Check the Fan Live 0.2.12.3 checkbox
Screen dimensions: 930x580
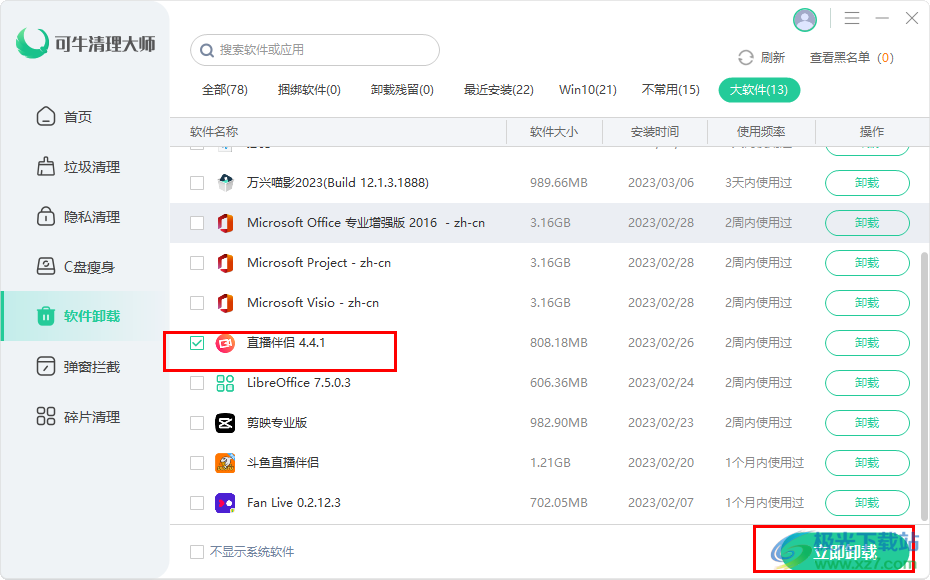(197, 503)
